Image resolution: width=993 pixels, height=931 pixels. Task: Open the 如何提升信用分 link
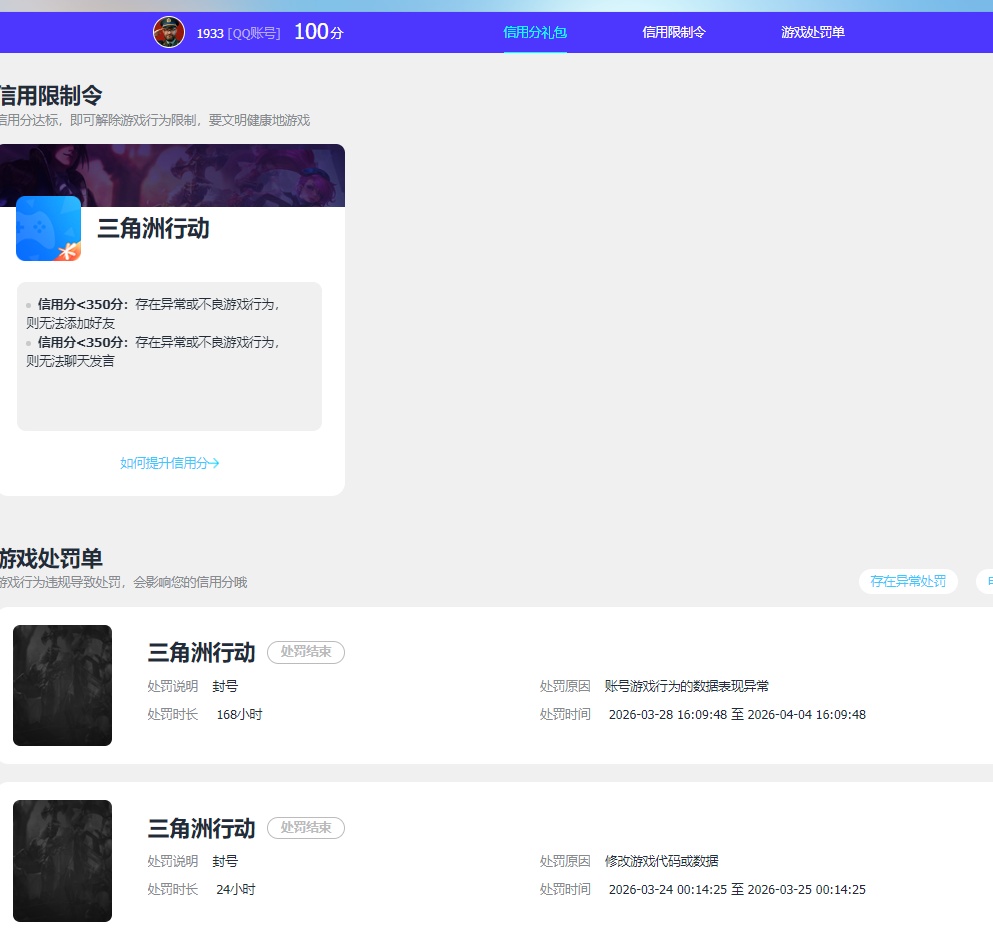[x=170, y=463]
